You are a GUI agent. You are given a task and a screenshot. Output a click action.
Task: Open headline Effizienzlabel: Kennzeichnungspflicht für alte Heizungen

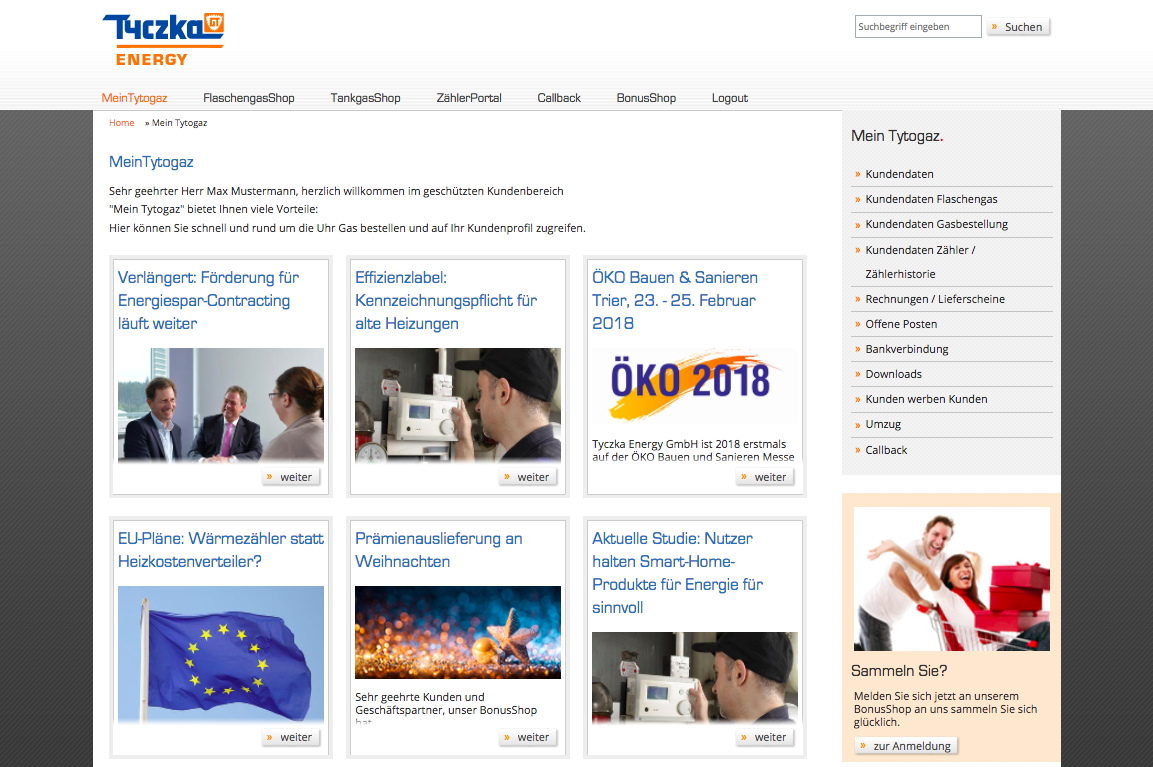click(x=446, y=301)
